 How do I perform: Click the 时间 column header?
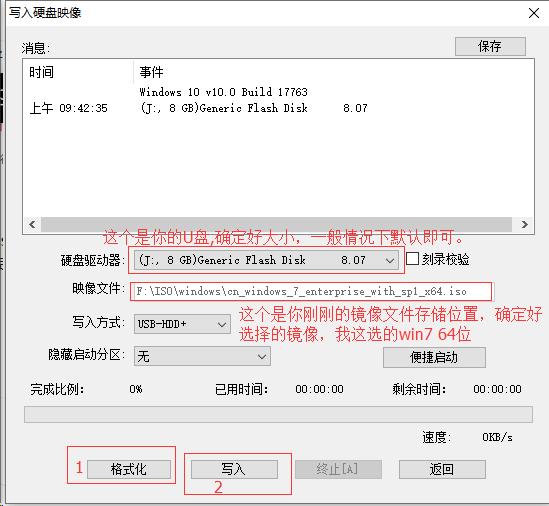78,72
